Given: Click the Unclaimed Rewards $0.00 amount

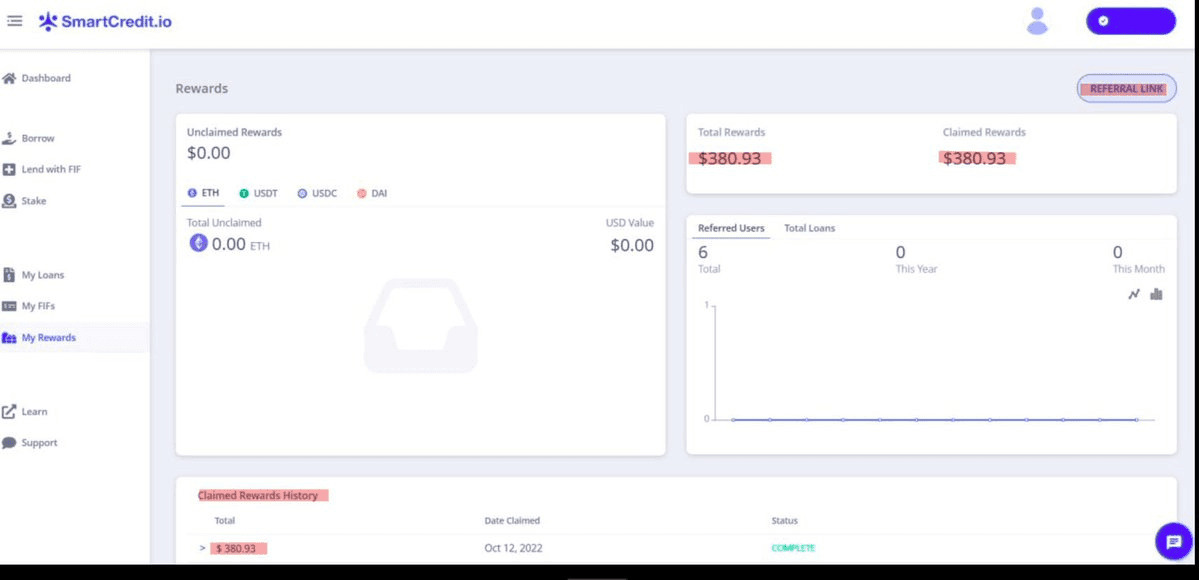Looking at the screenshot, I should click(x=209, y=153).
